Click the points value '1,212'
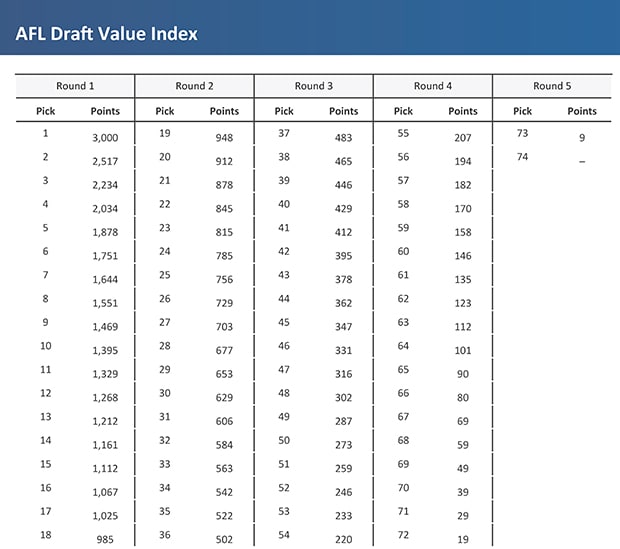The image size is (620, 549). (105, 421)
